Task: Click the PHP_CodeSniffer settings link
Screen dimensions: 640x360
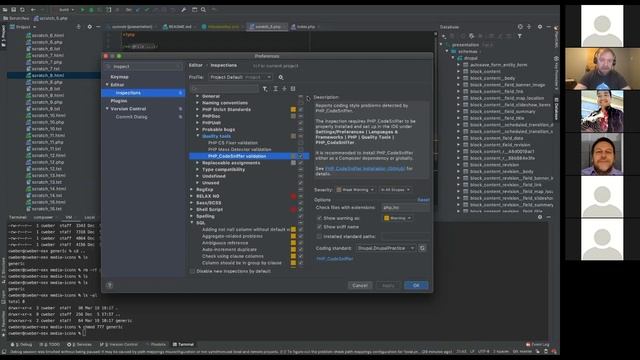Action: pyautogui.click(x=335, y=259)
